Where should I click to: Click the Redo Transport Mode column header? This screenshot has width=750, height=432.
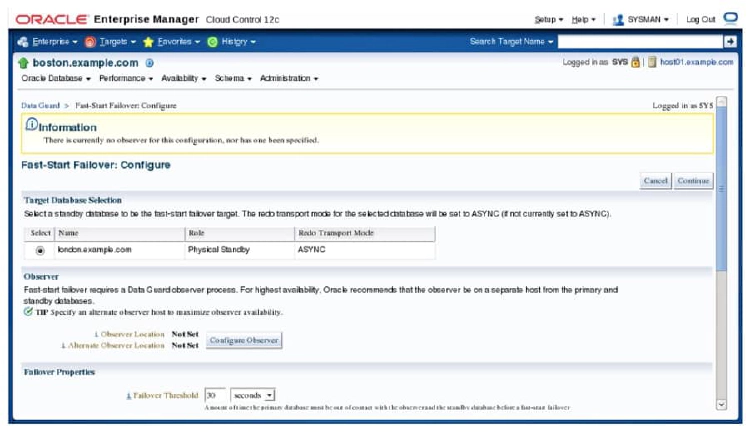365,233
